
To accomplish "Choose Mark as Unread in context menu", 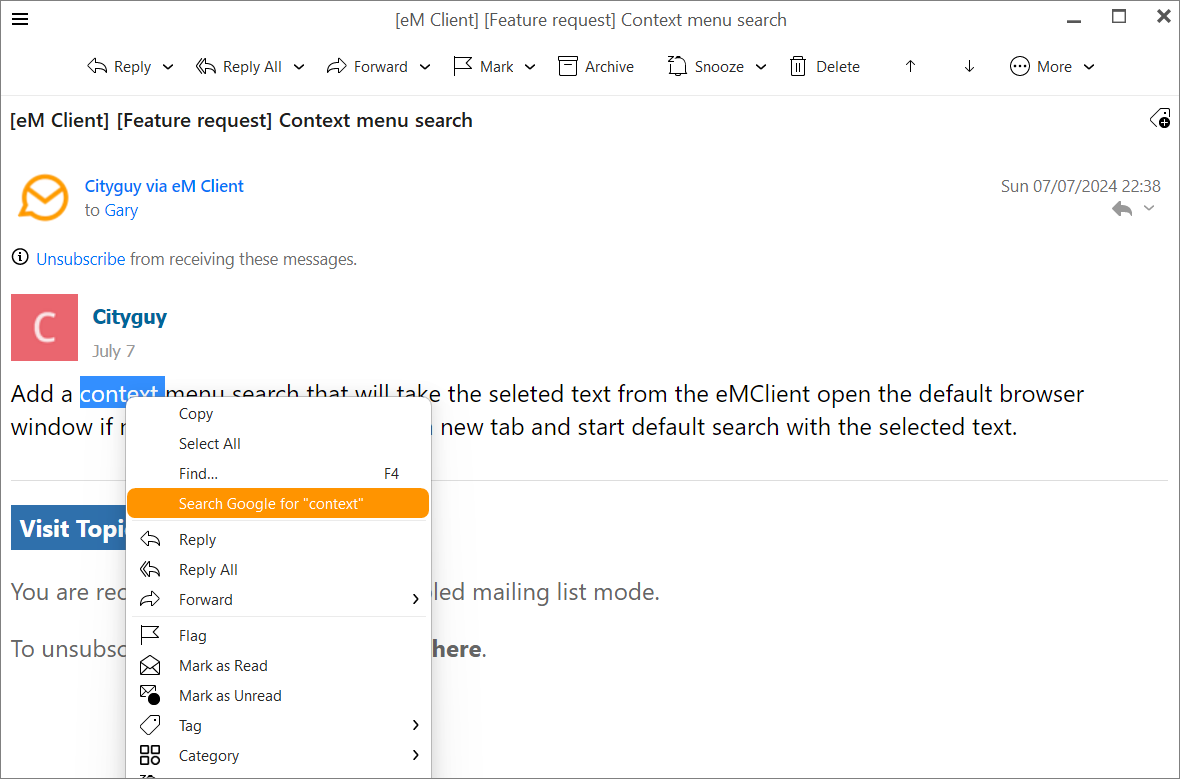I will click(x=278, y=696).
